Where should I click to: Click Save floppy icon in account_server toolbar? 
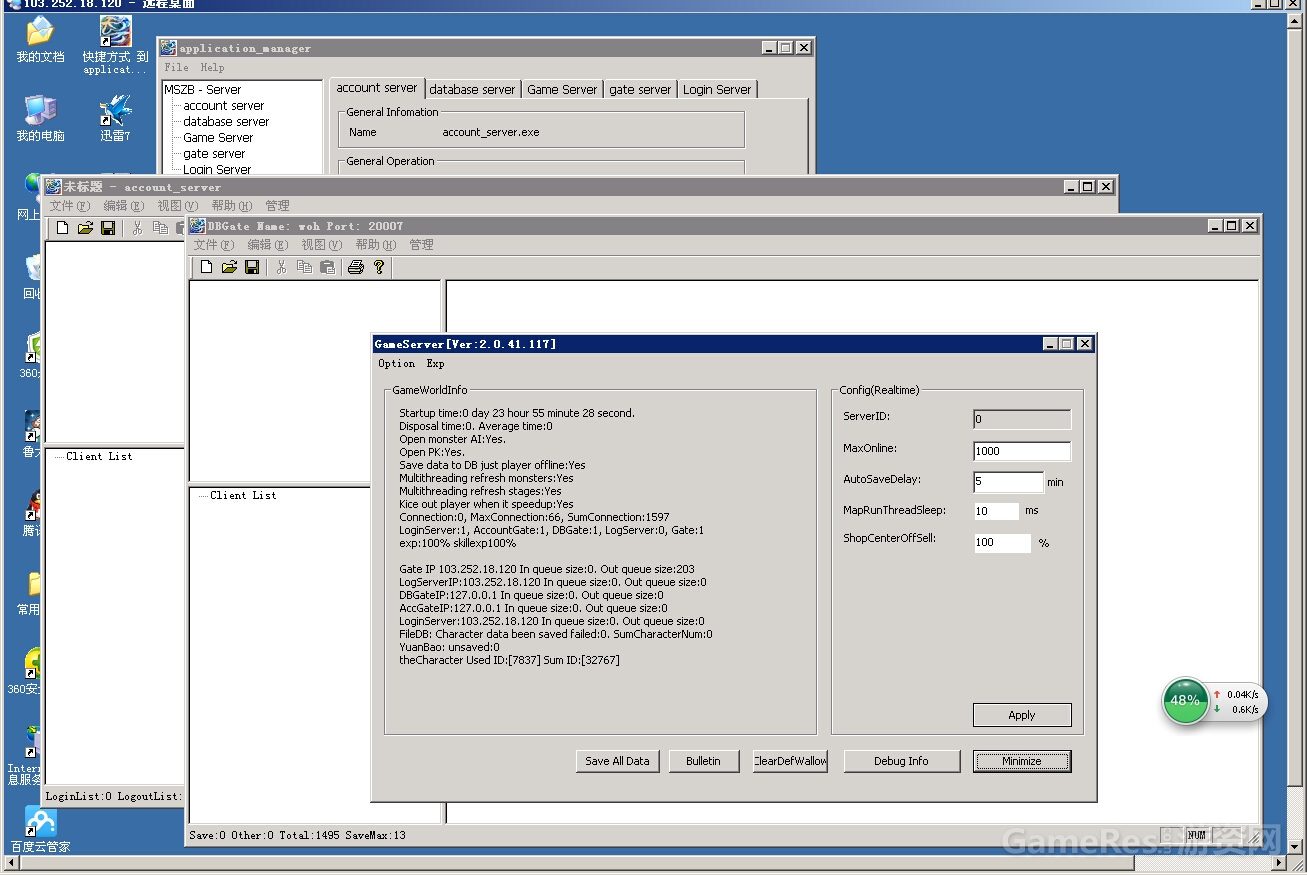108,228
